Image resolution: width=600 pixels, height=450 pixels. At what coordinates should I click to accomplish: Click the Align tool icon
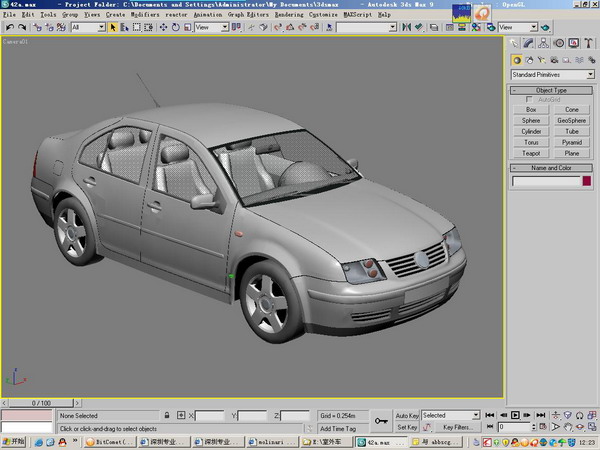(419, 27)
